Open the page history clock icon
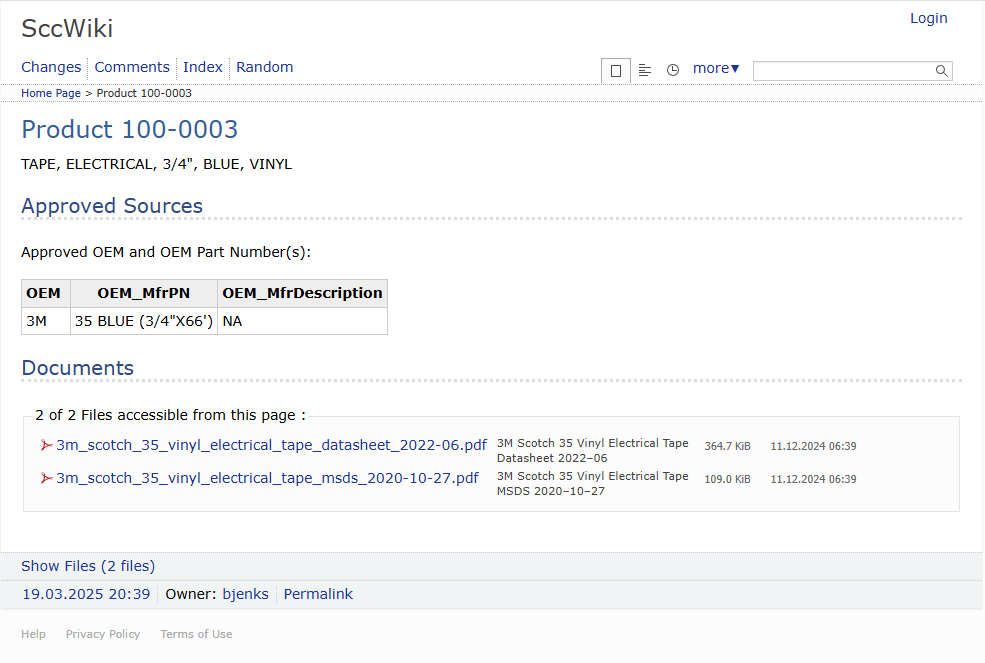 pyautogui.click(x=673, y=70)
